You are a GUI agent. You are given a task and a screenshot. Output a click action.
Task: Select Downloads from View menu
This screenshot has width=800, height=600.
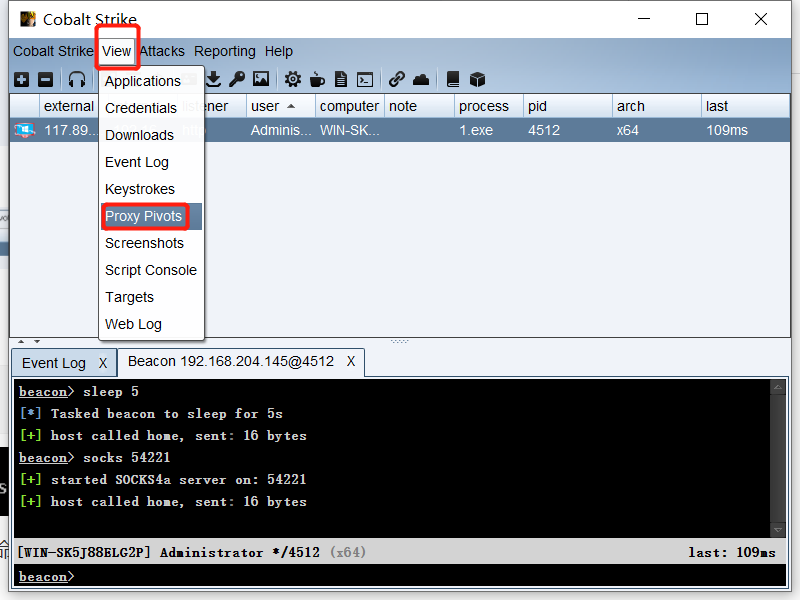tap(152, 135)
